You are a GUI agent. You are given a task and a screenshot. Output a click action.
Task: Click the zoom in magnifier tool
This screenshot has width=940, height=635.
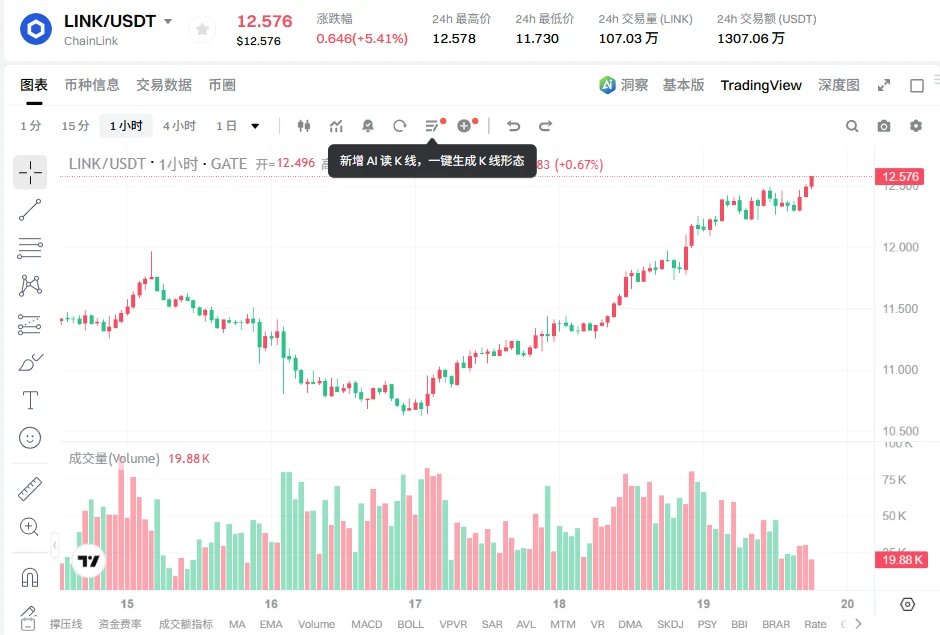pos(30,527)
